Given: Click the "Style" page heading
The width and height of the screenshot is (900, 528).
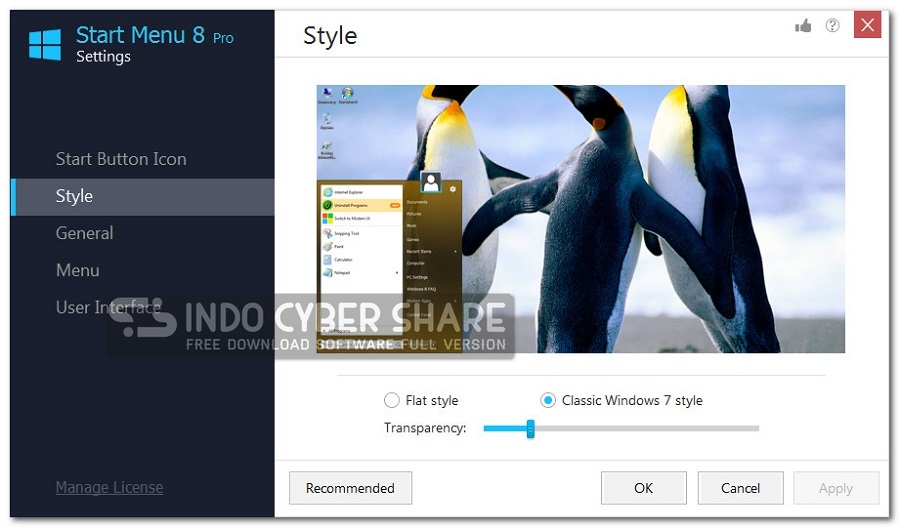Looking at the screenshot, I should [330, 36].
